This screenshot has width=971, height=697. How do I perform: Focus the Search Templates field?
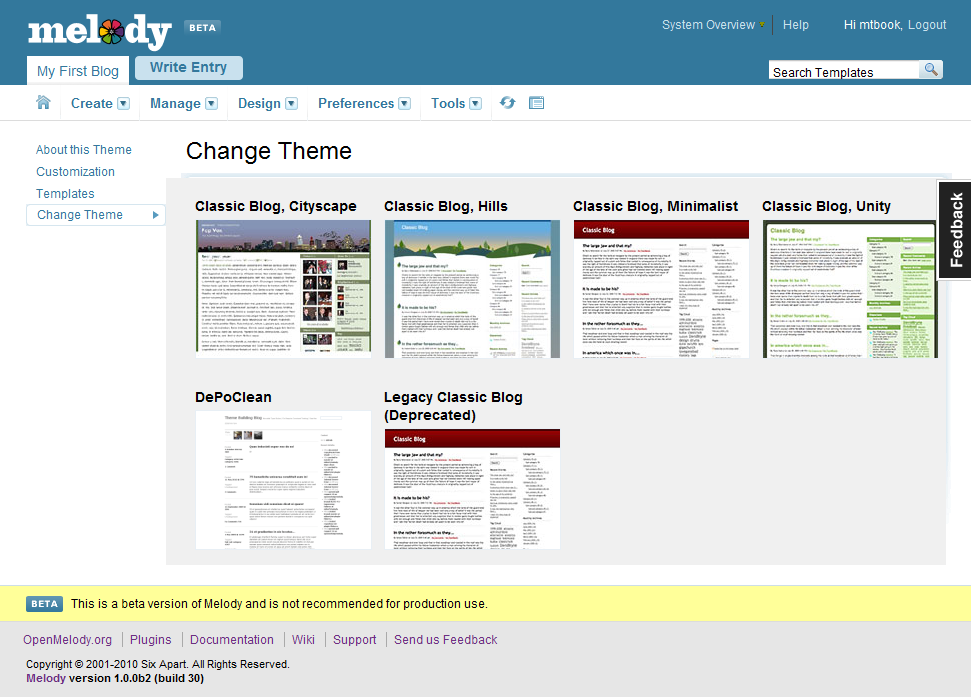pyautogui.click(x=843, y=71)
